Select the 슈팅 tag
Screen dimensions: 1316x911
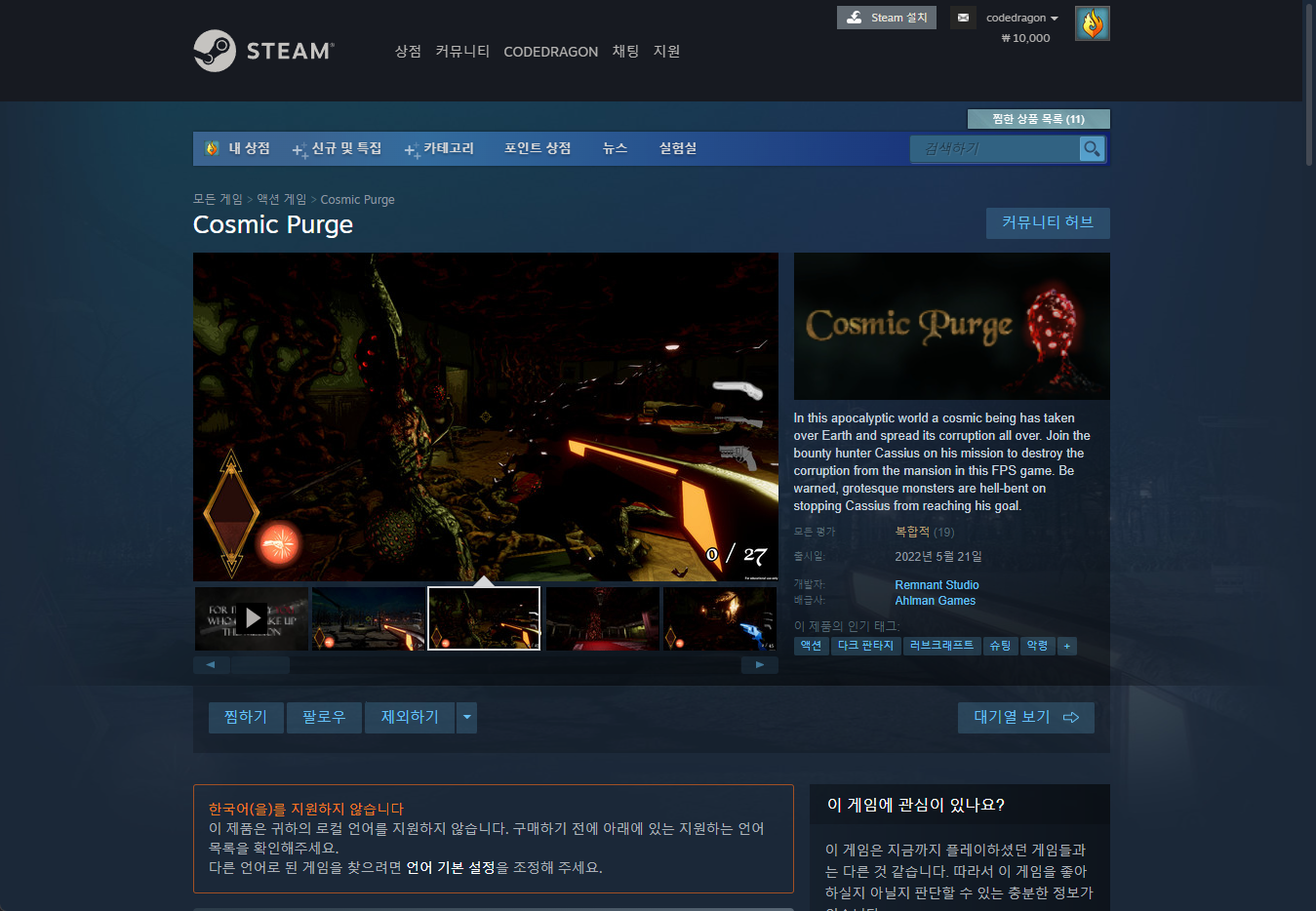click(1000, 646)
